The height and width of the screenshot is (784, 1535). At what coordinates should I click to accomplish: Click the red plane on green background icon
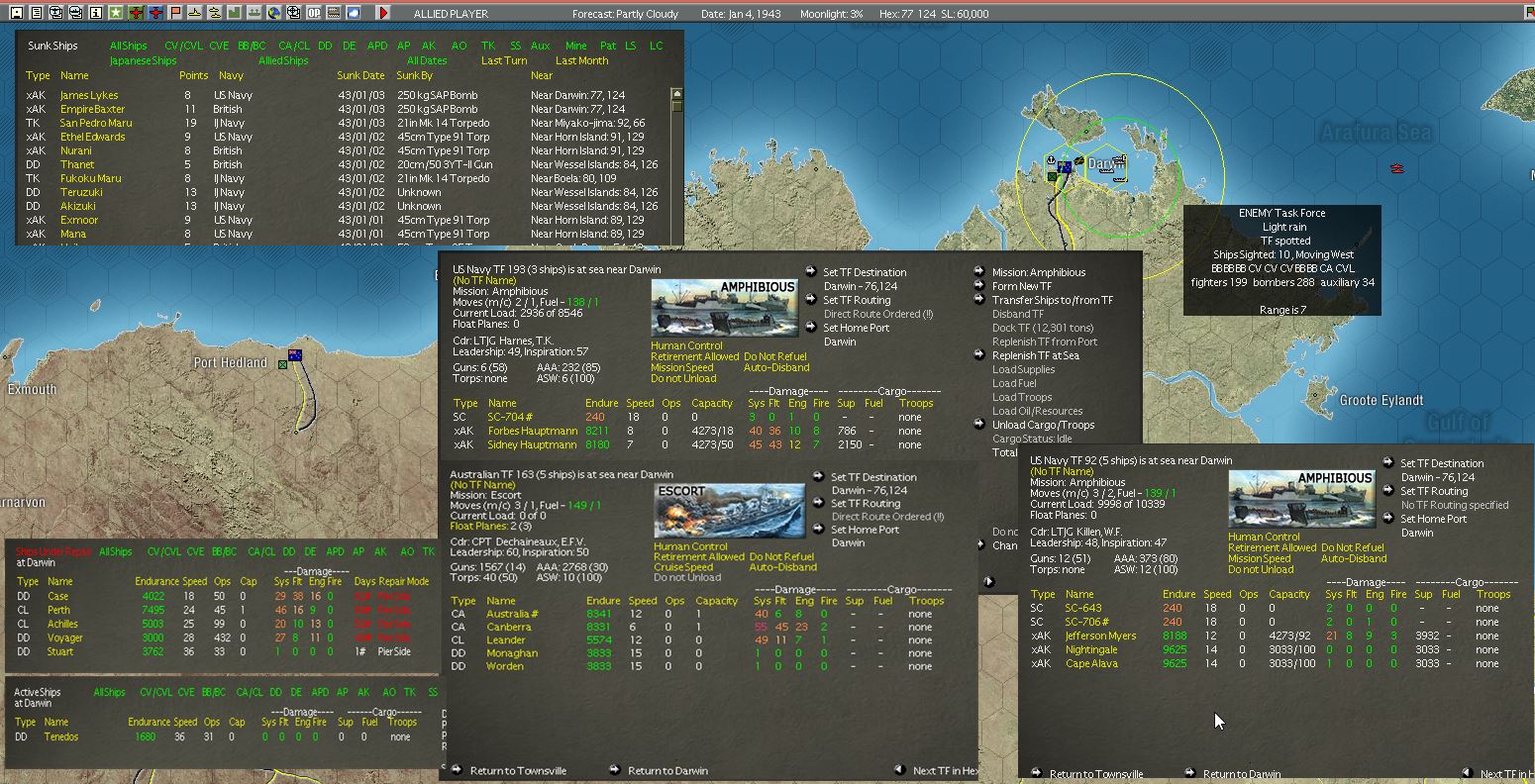click(x=136, y=13)
